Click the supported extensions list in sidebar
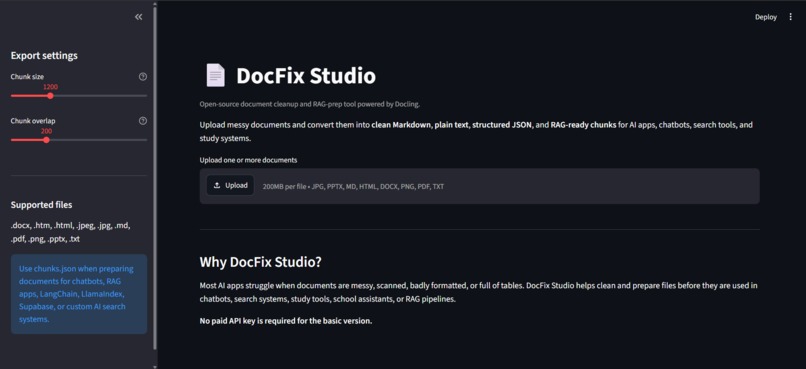This screenshot has width=806, height=369. (70, 232)
